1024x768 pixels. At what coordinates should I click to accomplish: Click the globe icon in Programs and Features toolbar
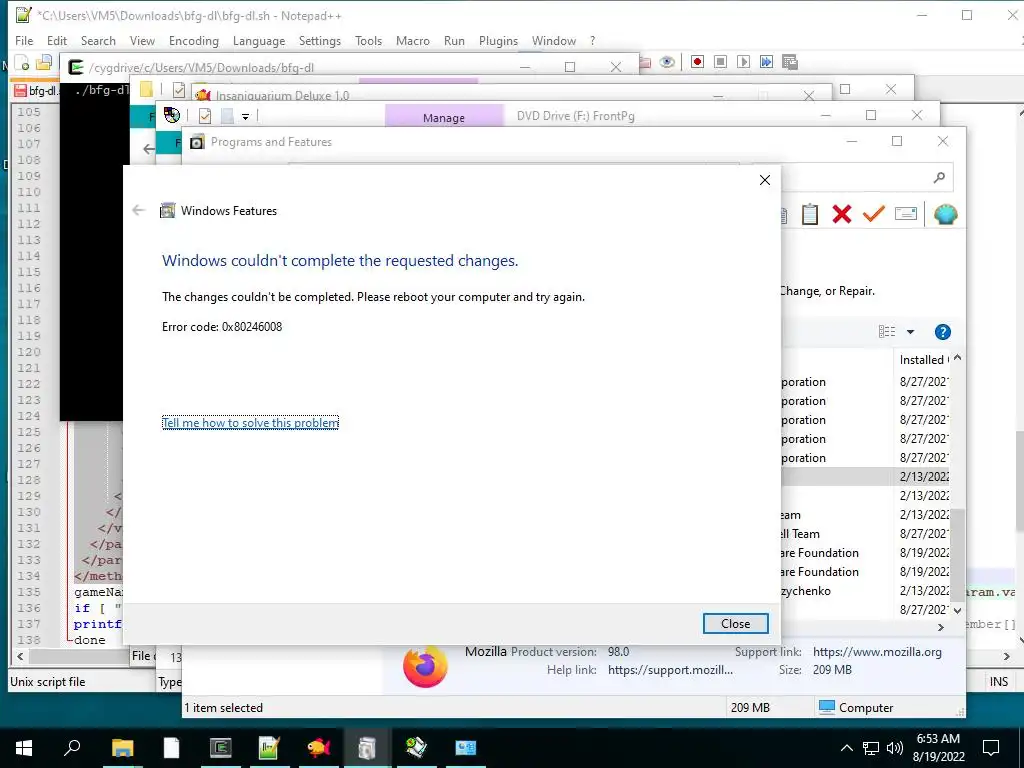click(945, 214)
